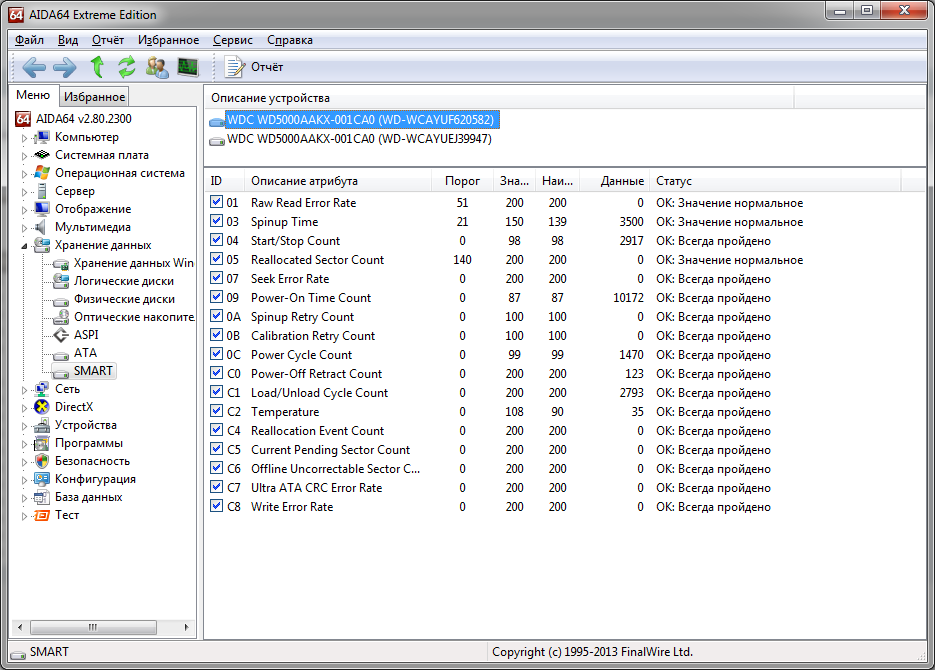The image size is (935, 670).
Task: Expand the DirectX node arrow
Action: click(x=24, y=408)
